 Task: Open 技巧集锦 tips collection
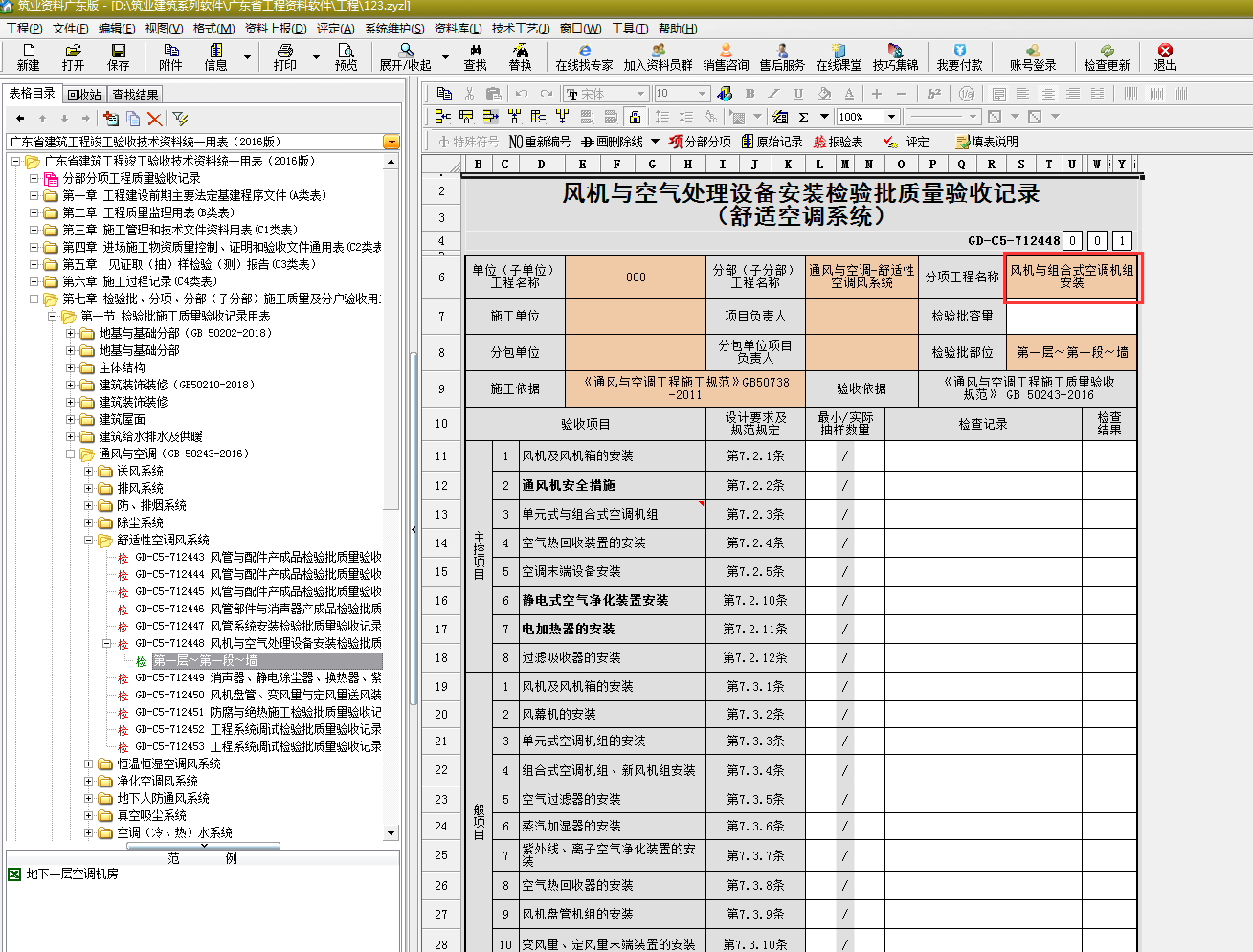pos(895,57)
